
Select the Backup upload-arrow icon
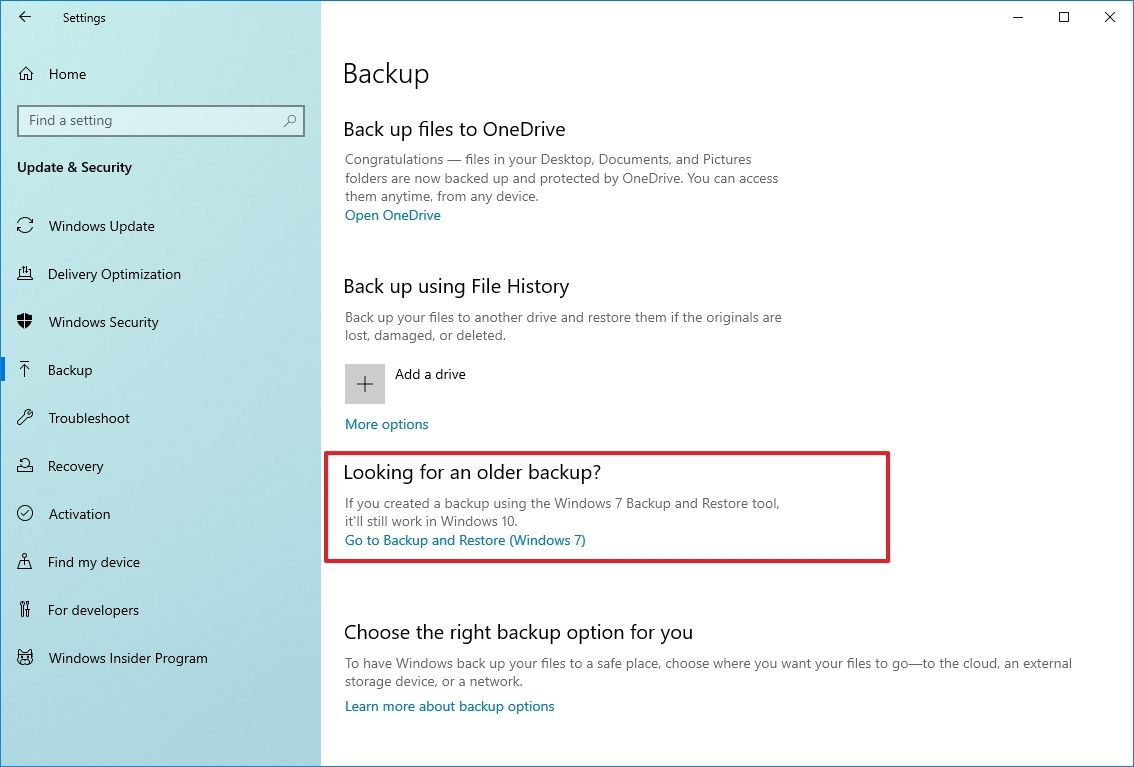point(25,370)
